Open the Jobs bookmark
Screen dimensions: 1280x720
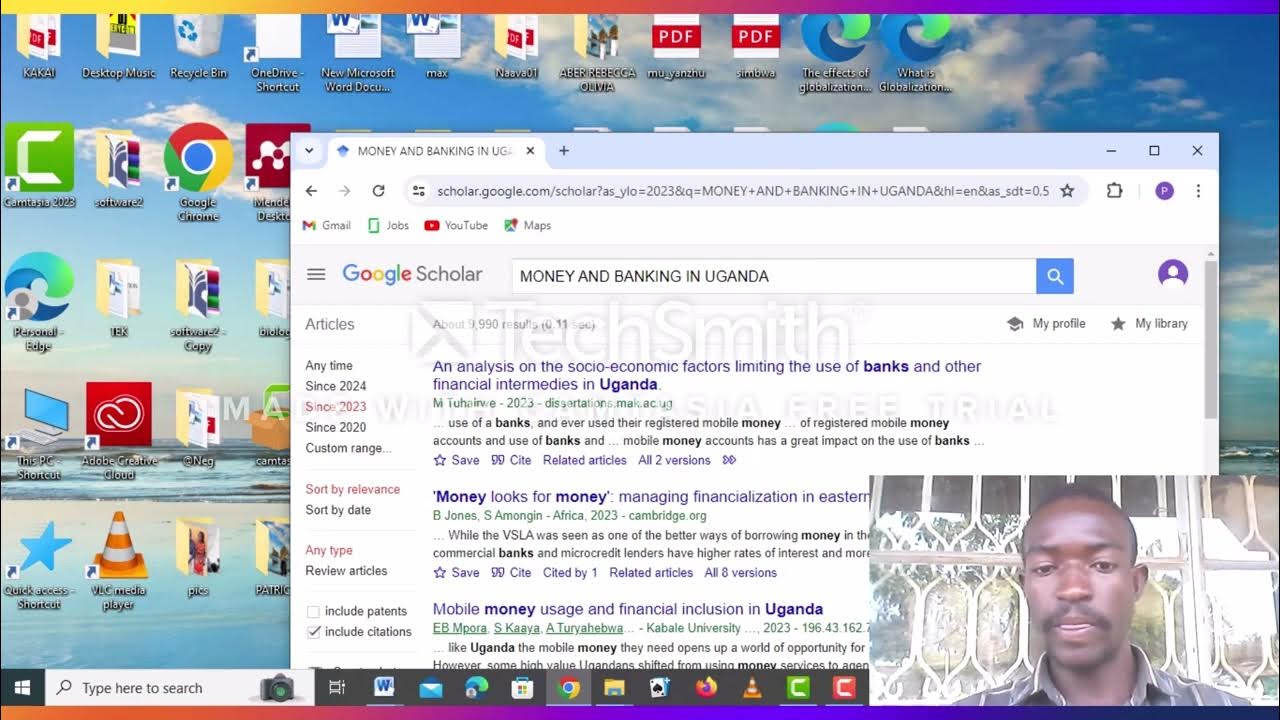(x=388, y=225)
